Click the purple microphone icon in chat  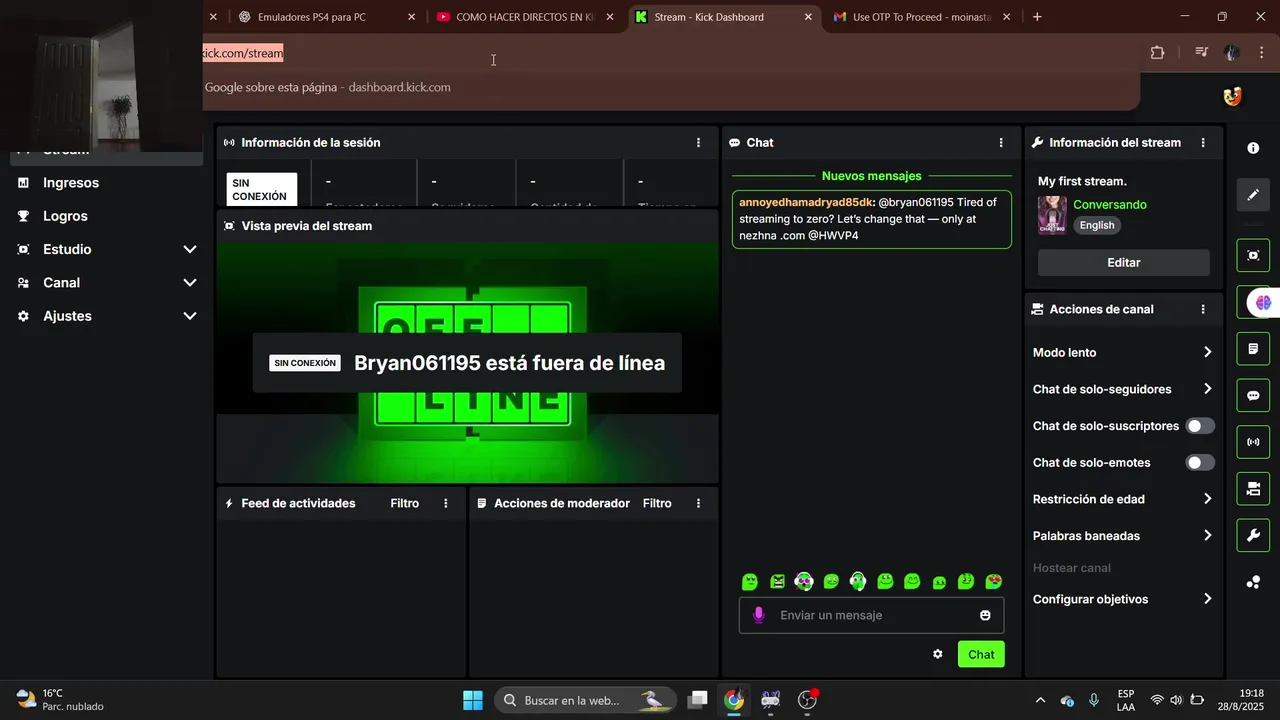click(759, 615)
